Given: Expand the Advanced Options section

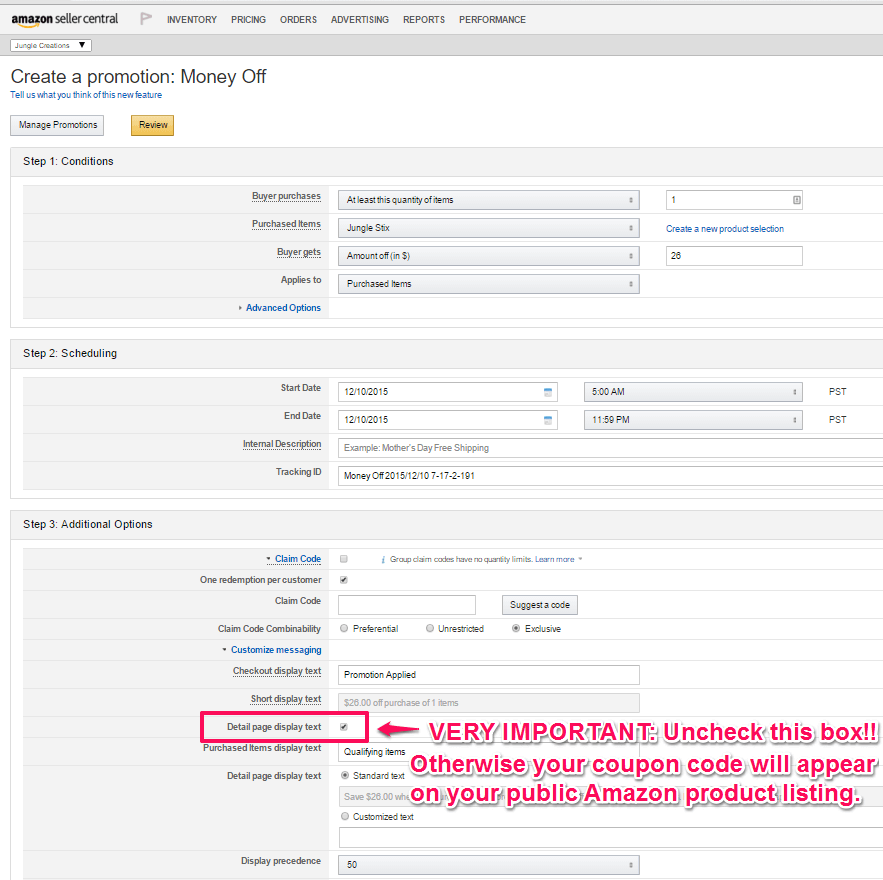Looking at the screenshot, I should 283,308.
